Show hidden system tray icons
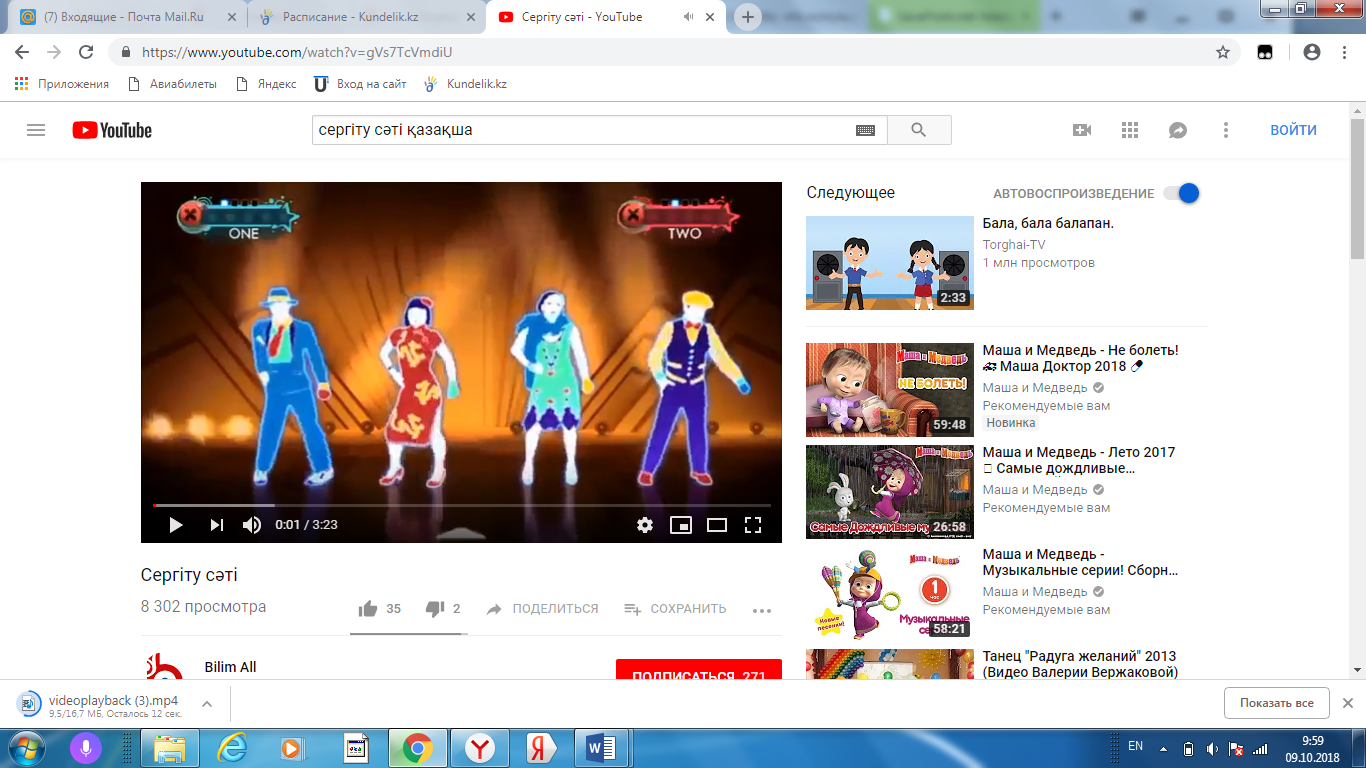1366x768 pixels. pos(1162,749)
